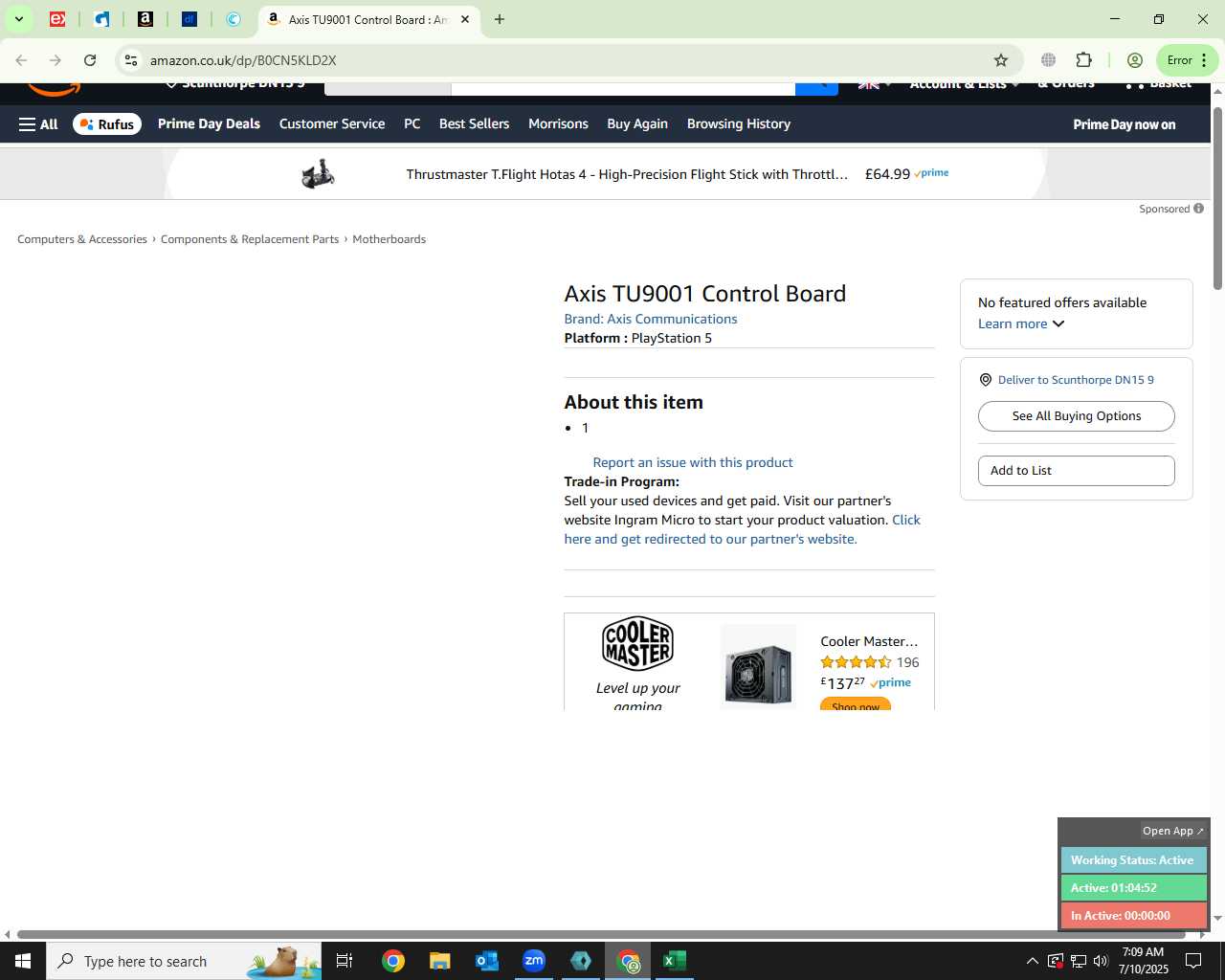Open the Thrustmaster T.Flight Hotas 4 sponsored title

click(627, 174)
